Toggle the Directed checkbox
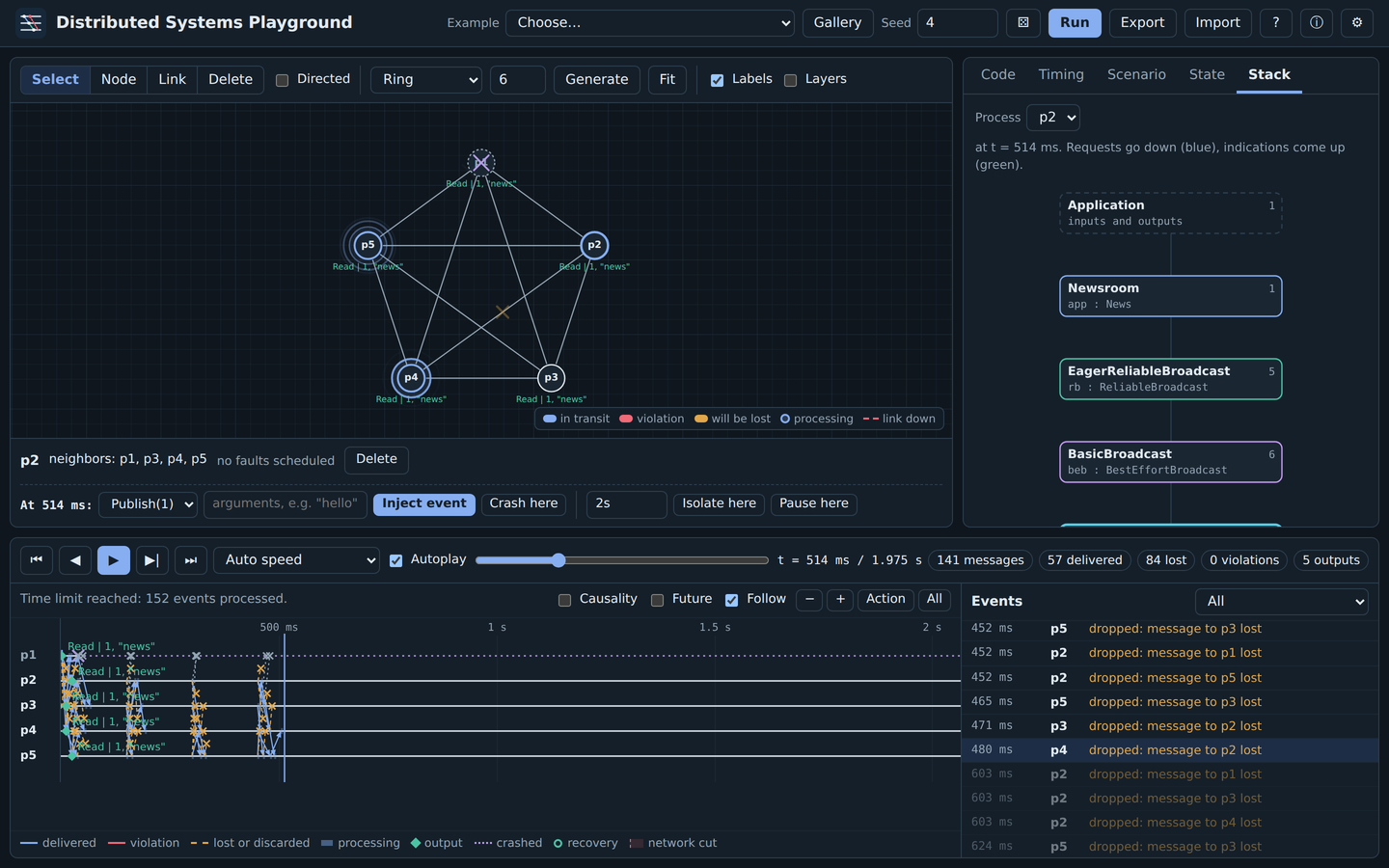Viewport: 1389px width, 868px height. [x=283, y=80]
